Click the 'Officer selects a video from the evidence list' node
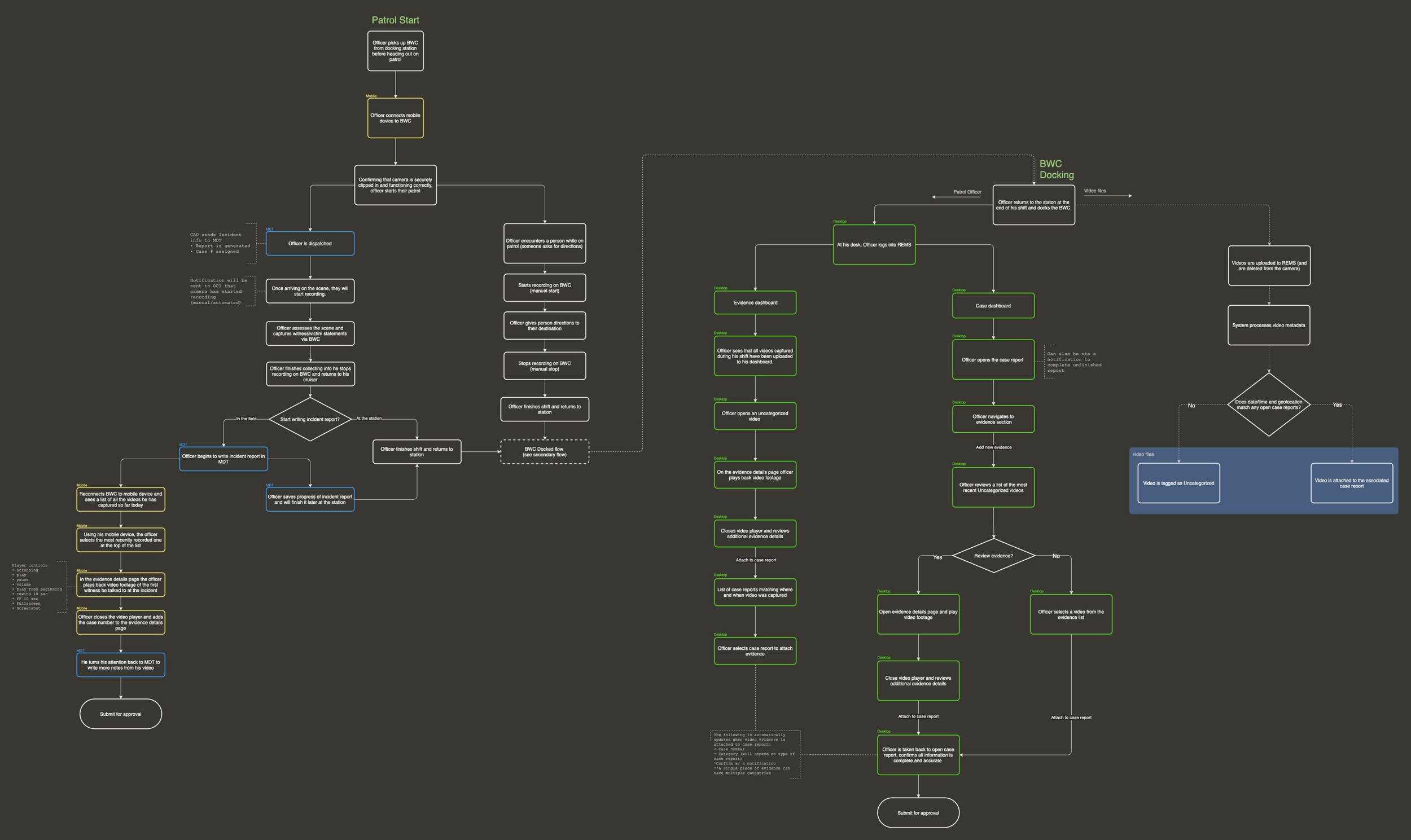Viewport: 1411px width, 840px height. point(1071,615)
